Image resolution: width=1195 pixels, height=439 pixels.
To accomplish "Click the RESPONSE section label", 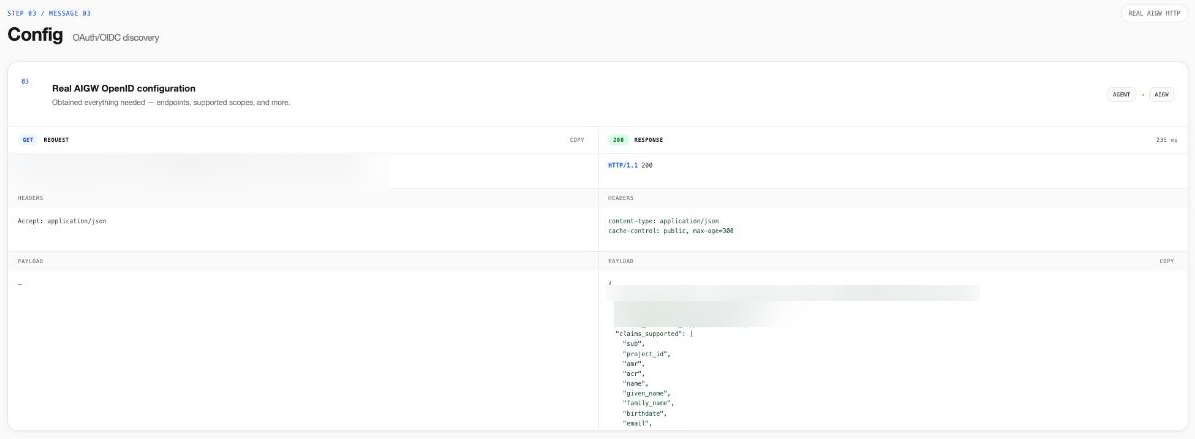I will [649, 140].
